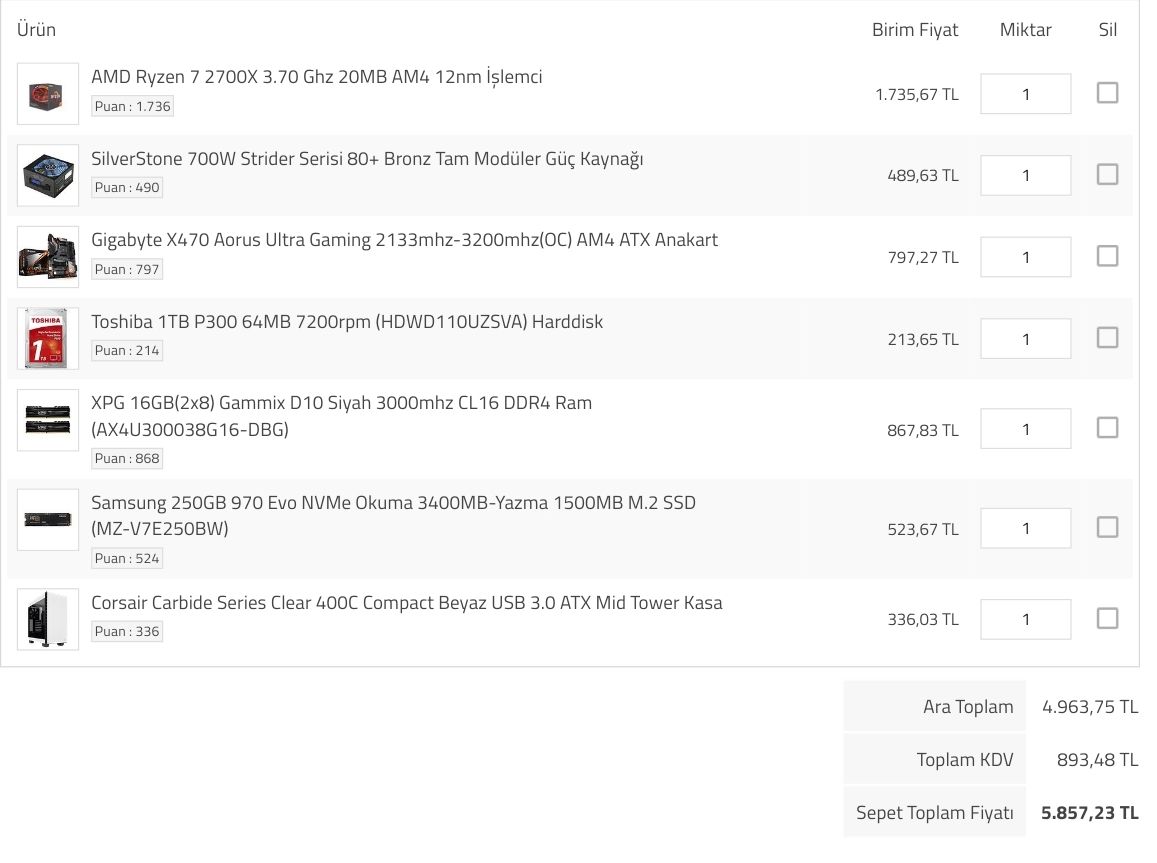Click the AMD Ryzen 7 2700X product thumbnail

click(x=48, y=94)
